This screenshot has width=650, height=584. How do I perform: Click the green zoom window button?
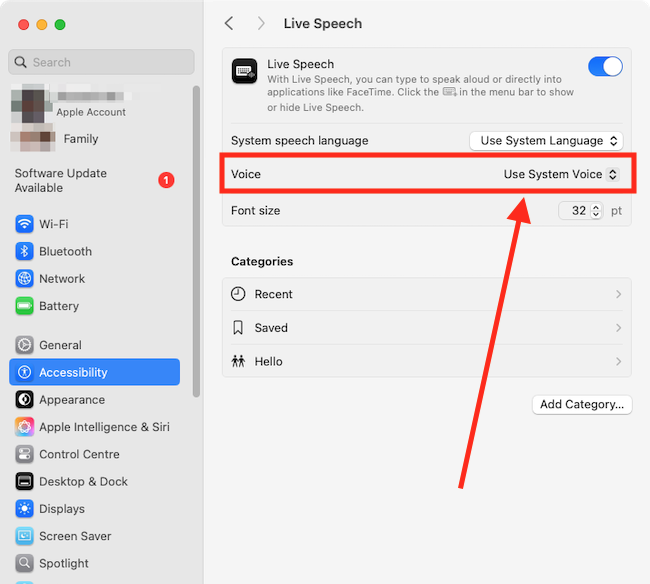(x=60, y=25)
